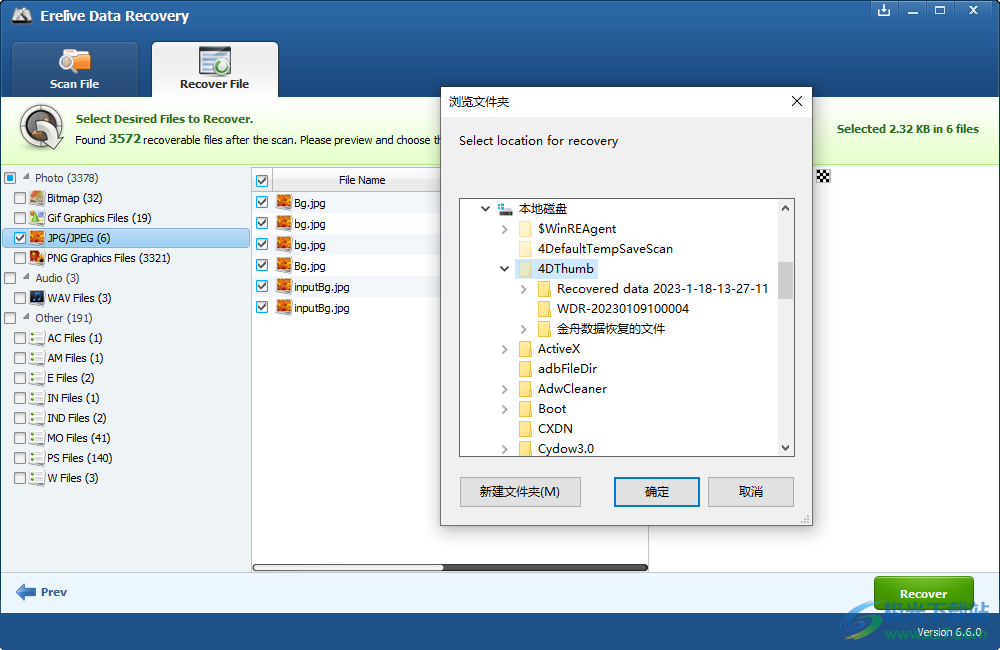
Task: Collapse the Photo category tree
Action: (26, 177)
